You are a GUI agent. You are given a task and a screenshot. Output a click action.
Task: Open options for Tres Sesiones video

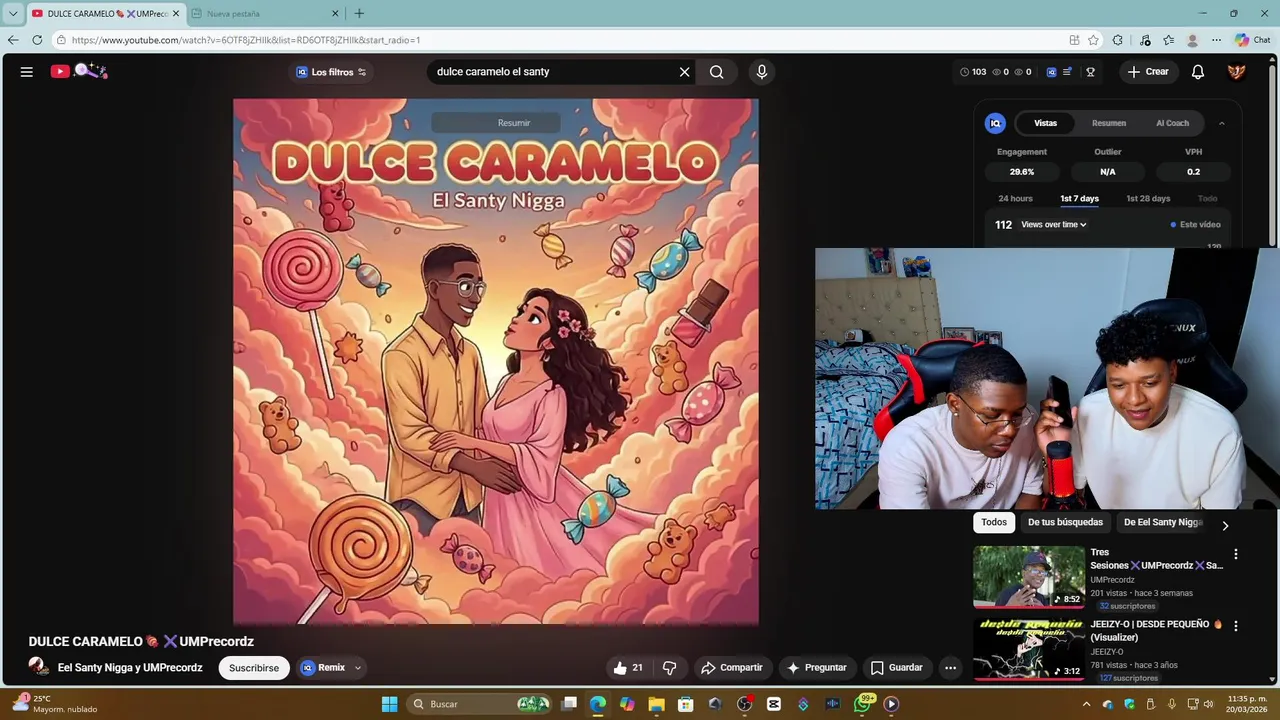(1236, 554)
